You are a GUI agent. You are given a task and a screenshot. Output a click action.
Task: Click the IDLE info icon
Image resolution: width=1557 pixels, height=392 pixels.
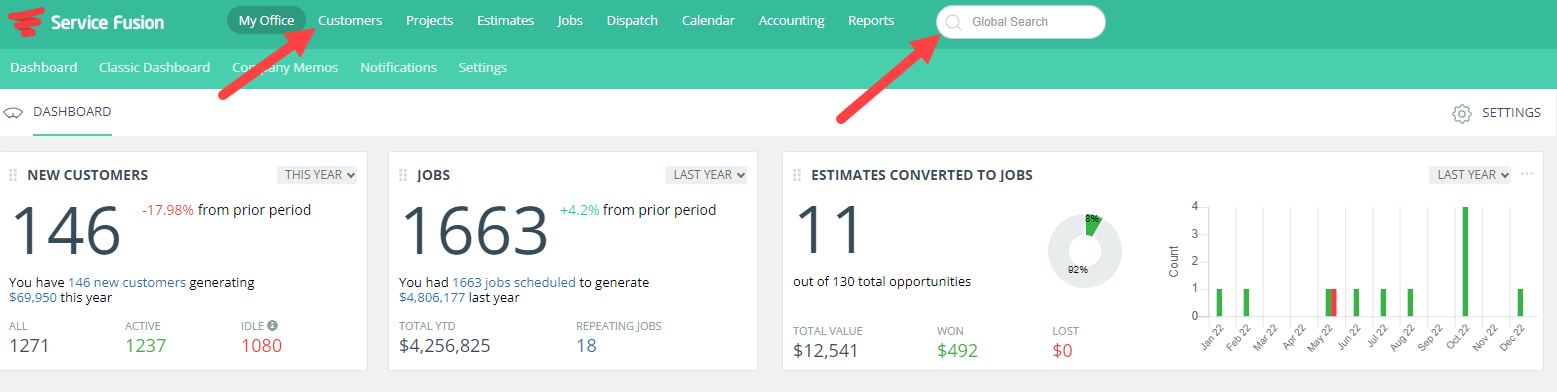pos(272,325)
